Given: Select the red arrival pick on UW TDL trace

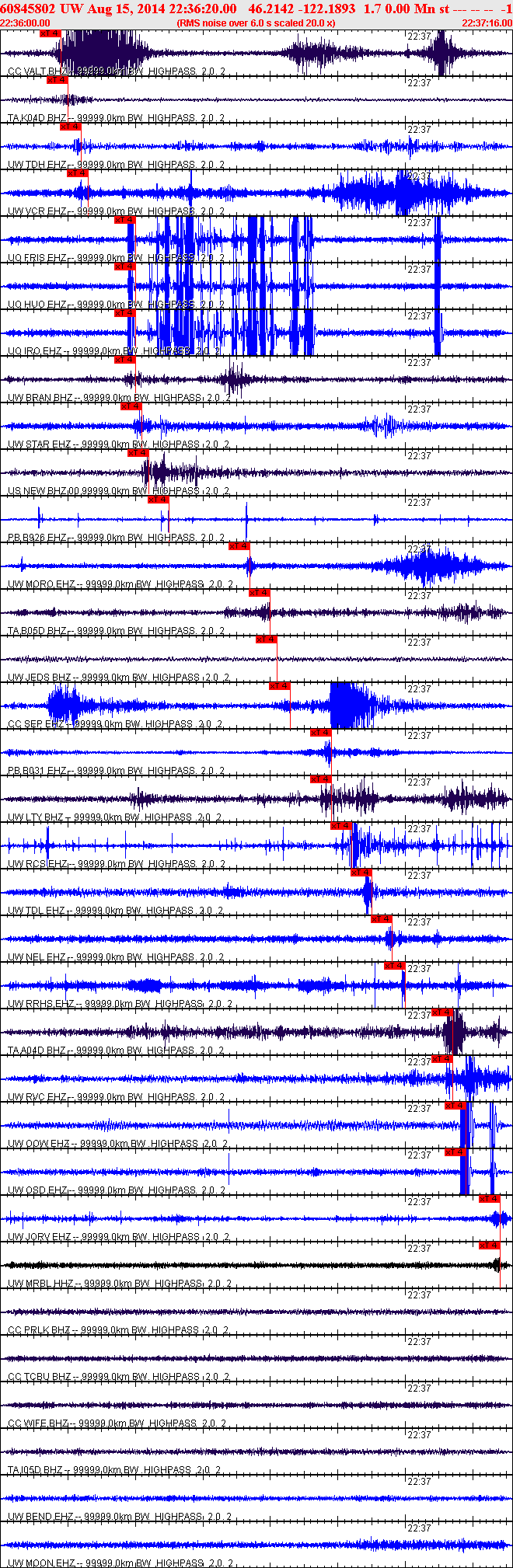Looking at the screenshot, I should [361, 873].
